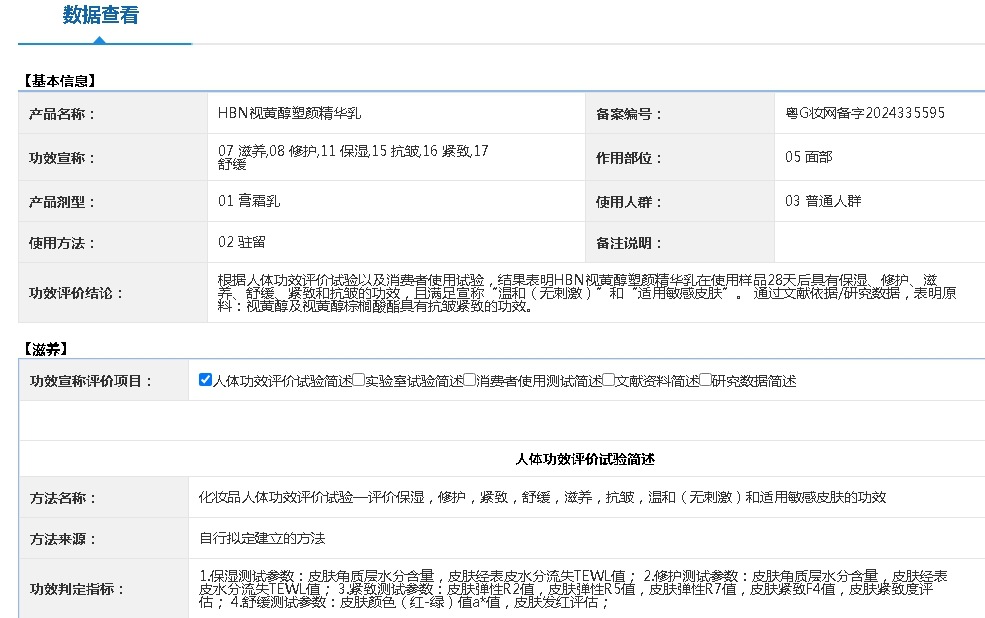Viewport: 985px width, 618px height.
Task: Click the 方法名称 description text
Action: (542, 497)
